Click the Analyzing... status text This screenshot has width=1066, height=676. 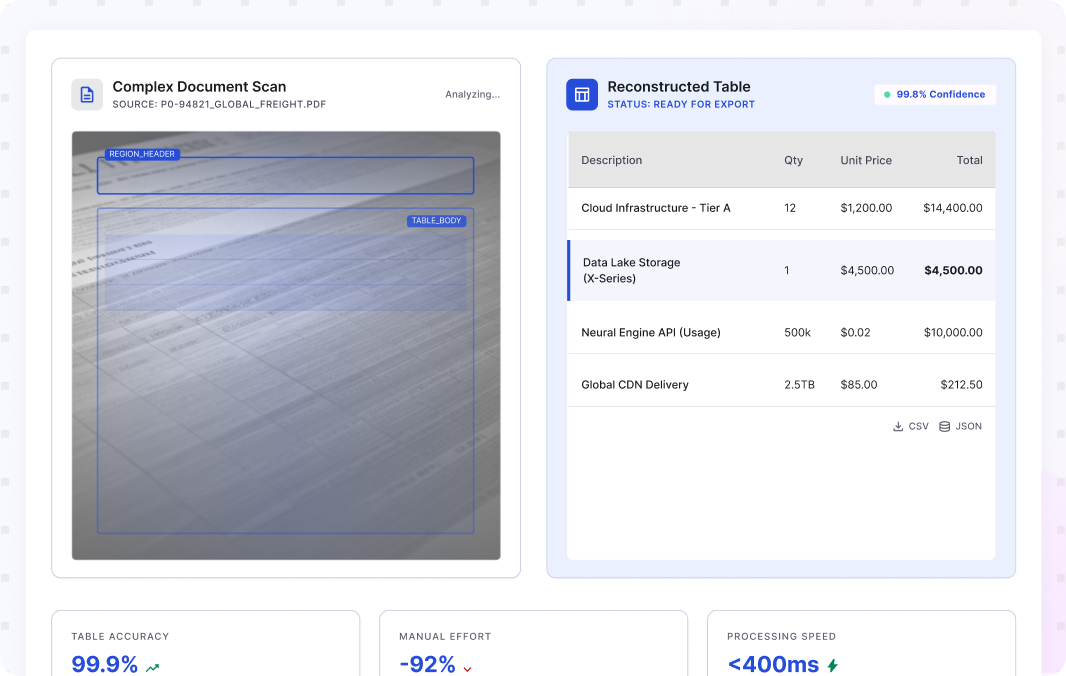tap(472, 95)
